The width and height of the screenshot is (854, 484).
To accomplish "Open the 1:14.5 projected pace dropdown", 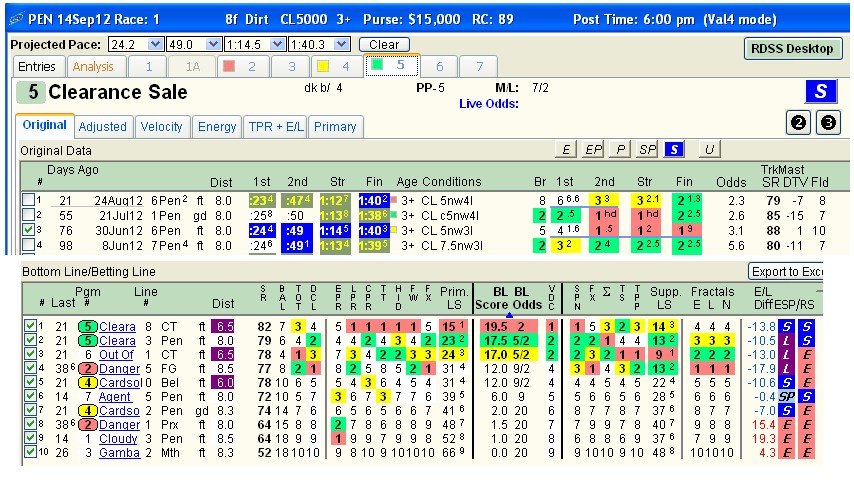I will [x=278, y=45].
